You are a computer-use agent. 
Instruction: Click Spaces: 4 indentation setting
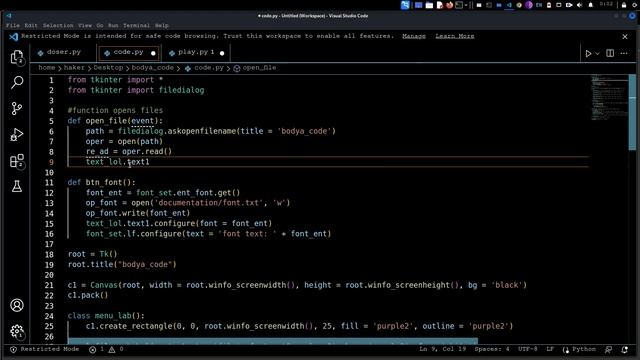[x=492, y=349]
